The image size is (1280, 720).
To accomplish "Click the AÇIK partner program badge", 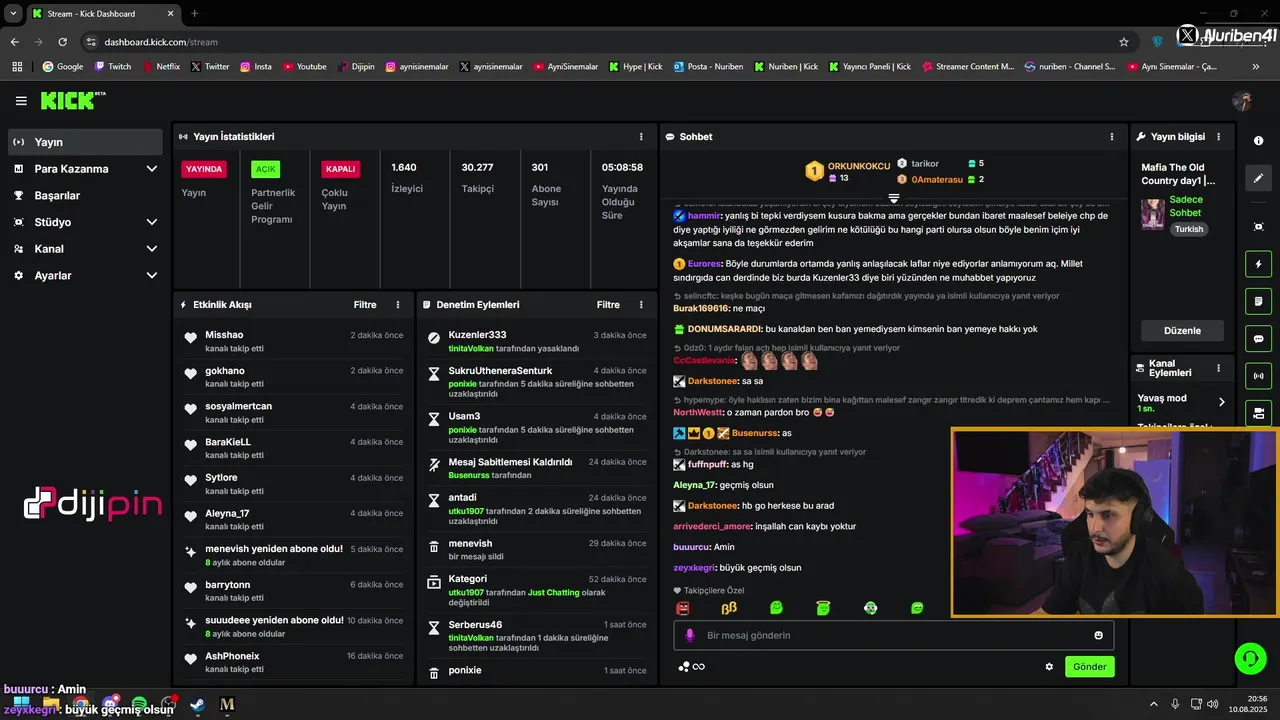I will [x=265, y=169].
